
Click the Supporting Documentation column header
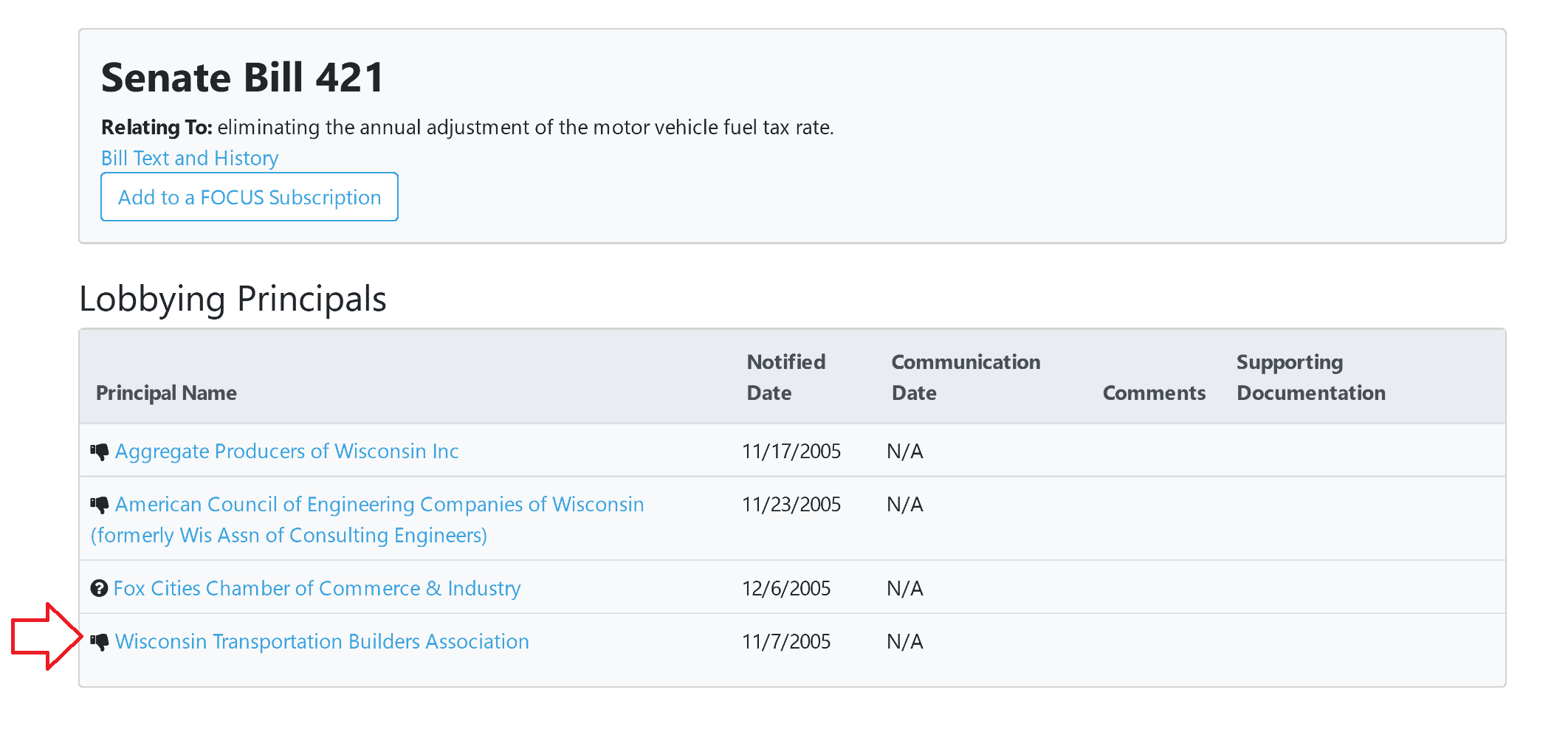coord(1311,377)
